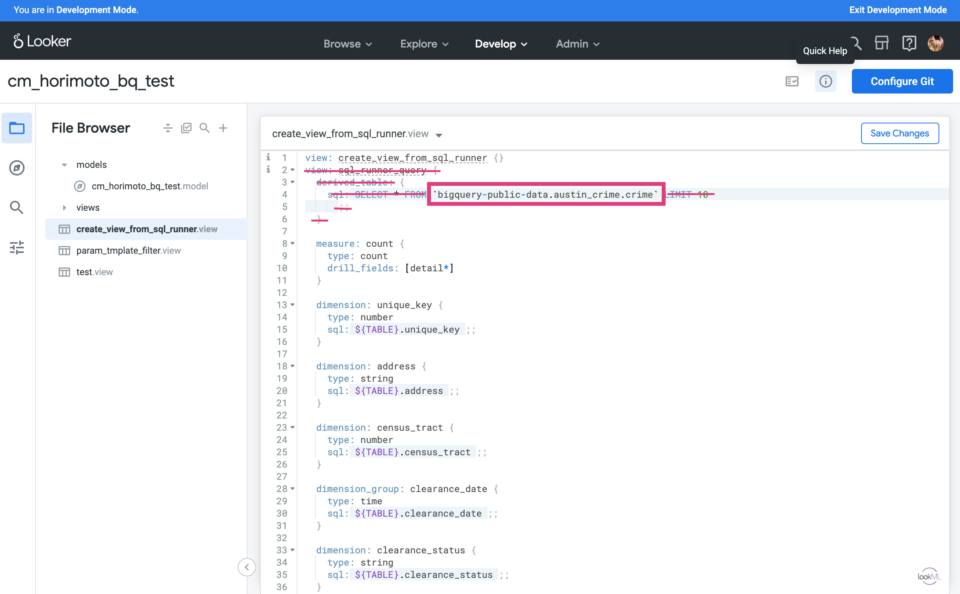Screen dimensions: 960x594
Task: Open the File Browser folder icon in sidebar
Action: click(x=17, y=128)
